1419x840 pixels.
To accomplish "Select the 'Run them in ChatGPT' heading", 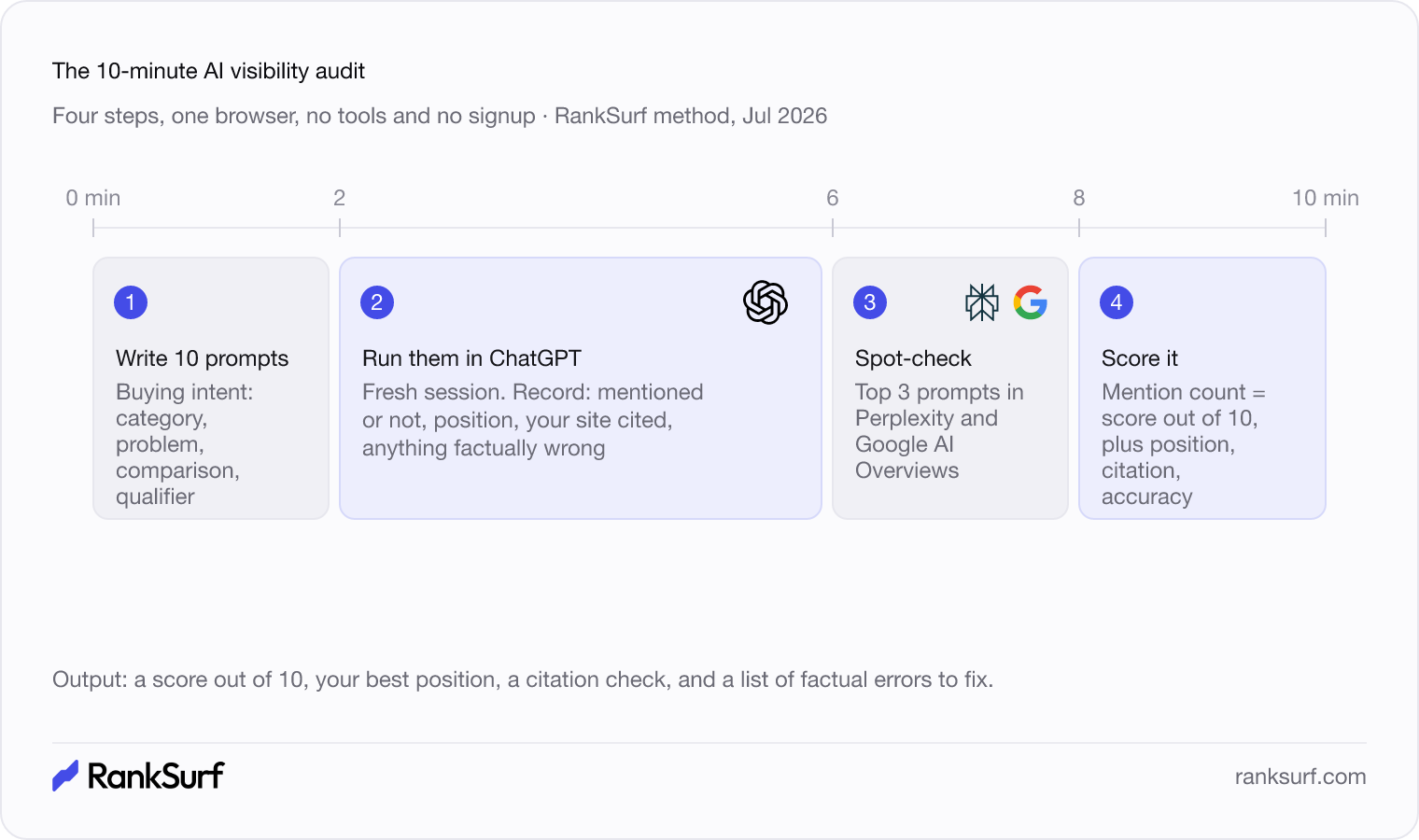I will pyautogui.click(x=471, y=358).
